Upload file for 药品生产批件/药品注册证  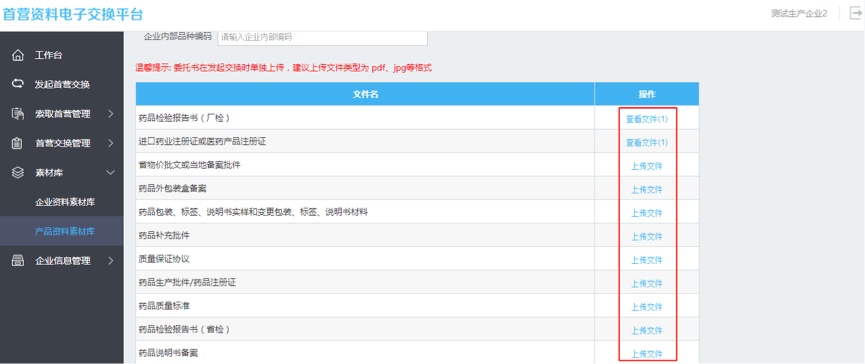(x=647, y=283)
